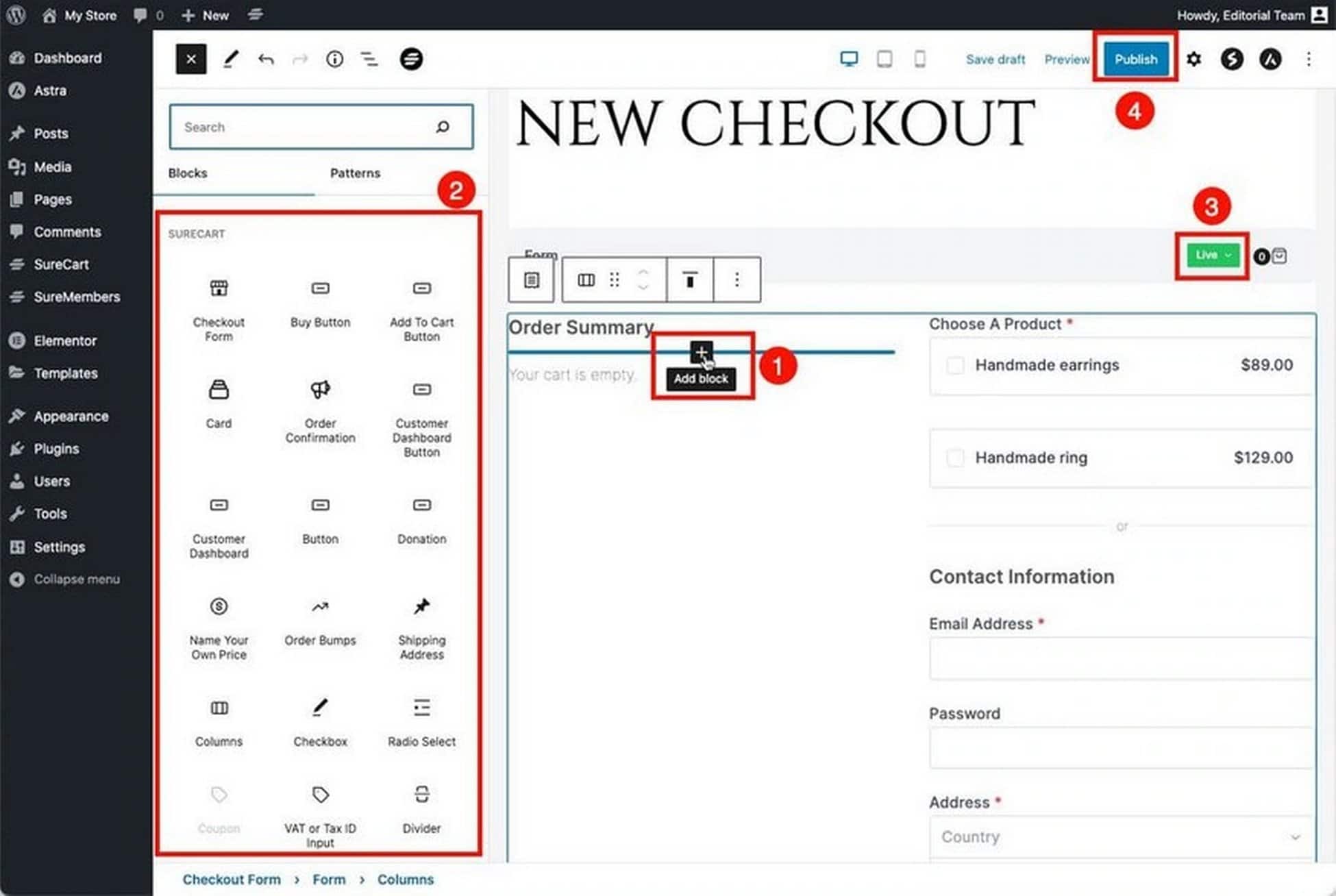1336x896 pixels.
Task: Open the list view outline icon
Action: 369,60
